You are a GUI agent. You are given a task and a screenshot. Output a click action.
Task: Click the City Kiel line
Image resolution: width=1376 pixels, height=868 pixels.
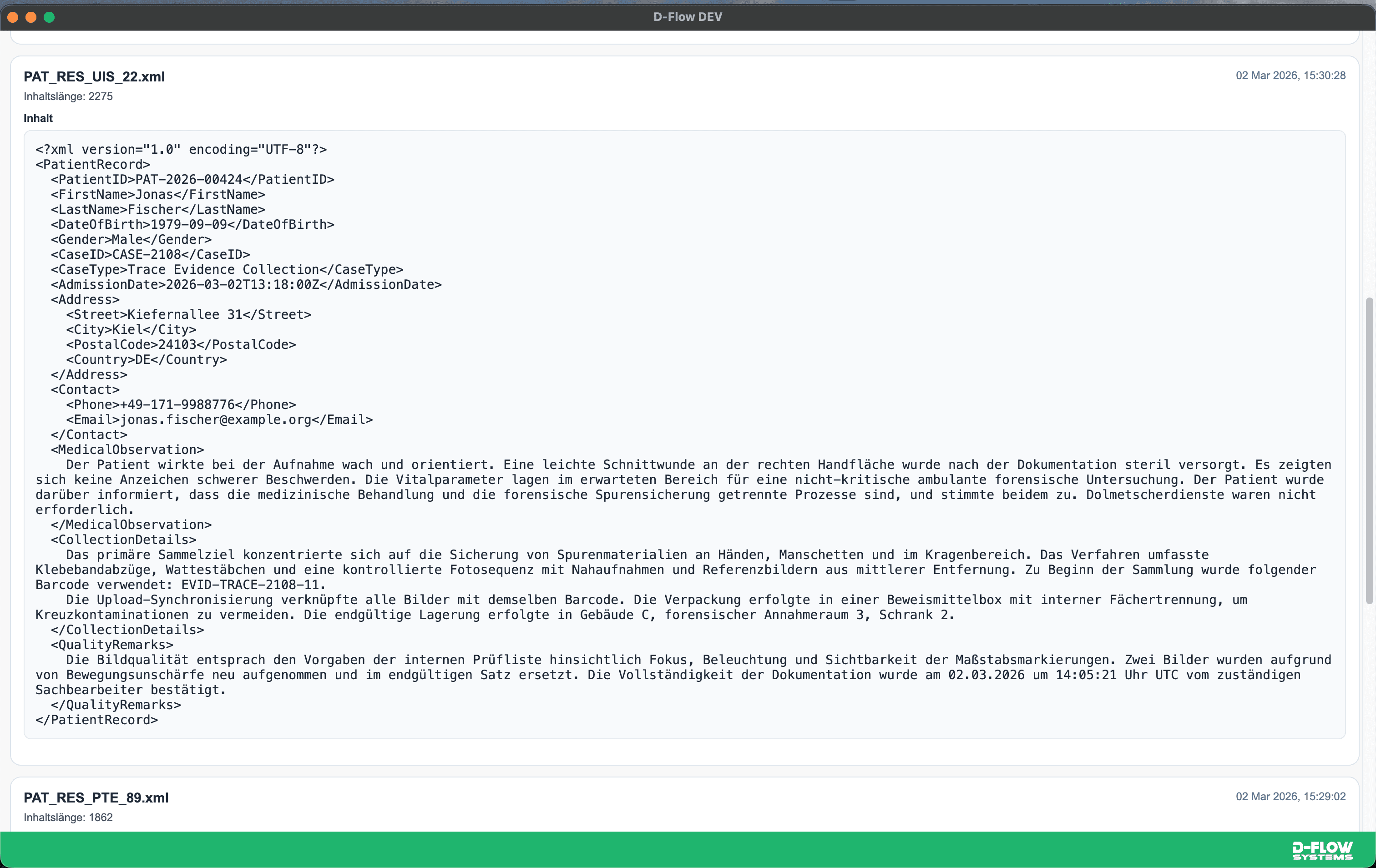[132, 330]
